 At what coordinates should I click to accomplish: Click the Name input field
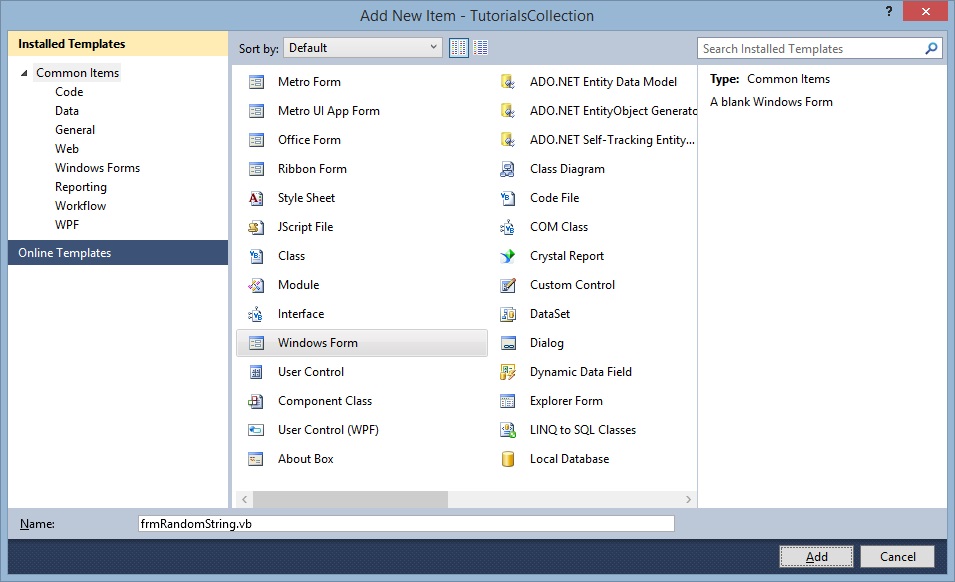406,524
